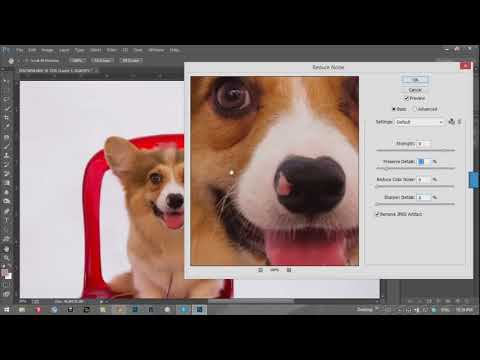The image size is (480, 360).
Task: Select the Horizontal Type tool
Action: [6, 220]
